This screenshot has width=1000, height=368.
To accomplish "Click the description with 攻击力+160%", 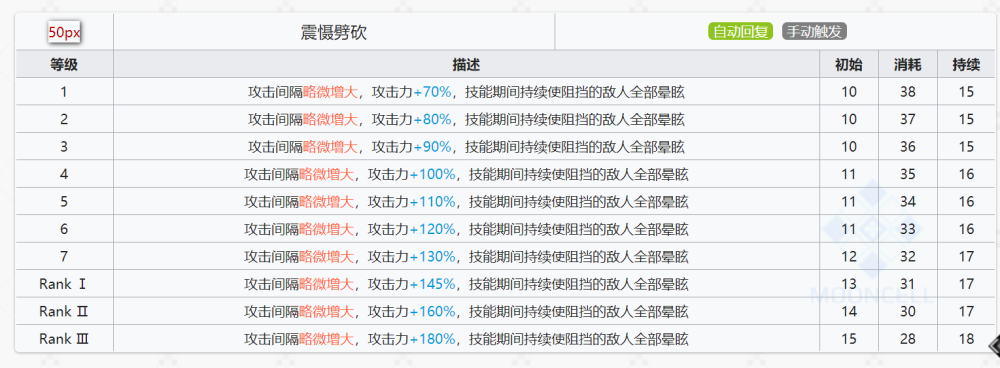I will [x=466, y=311].
